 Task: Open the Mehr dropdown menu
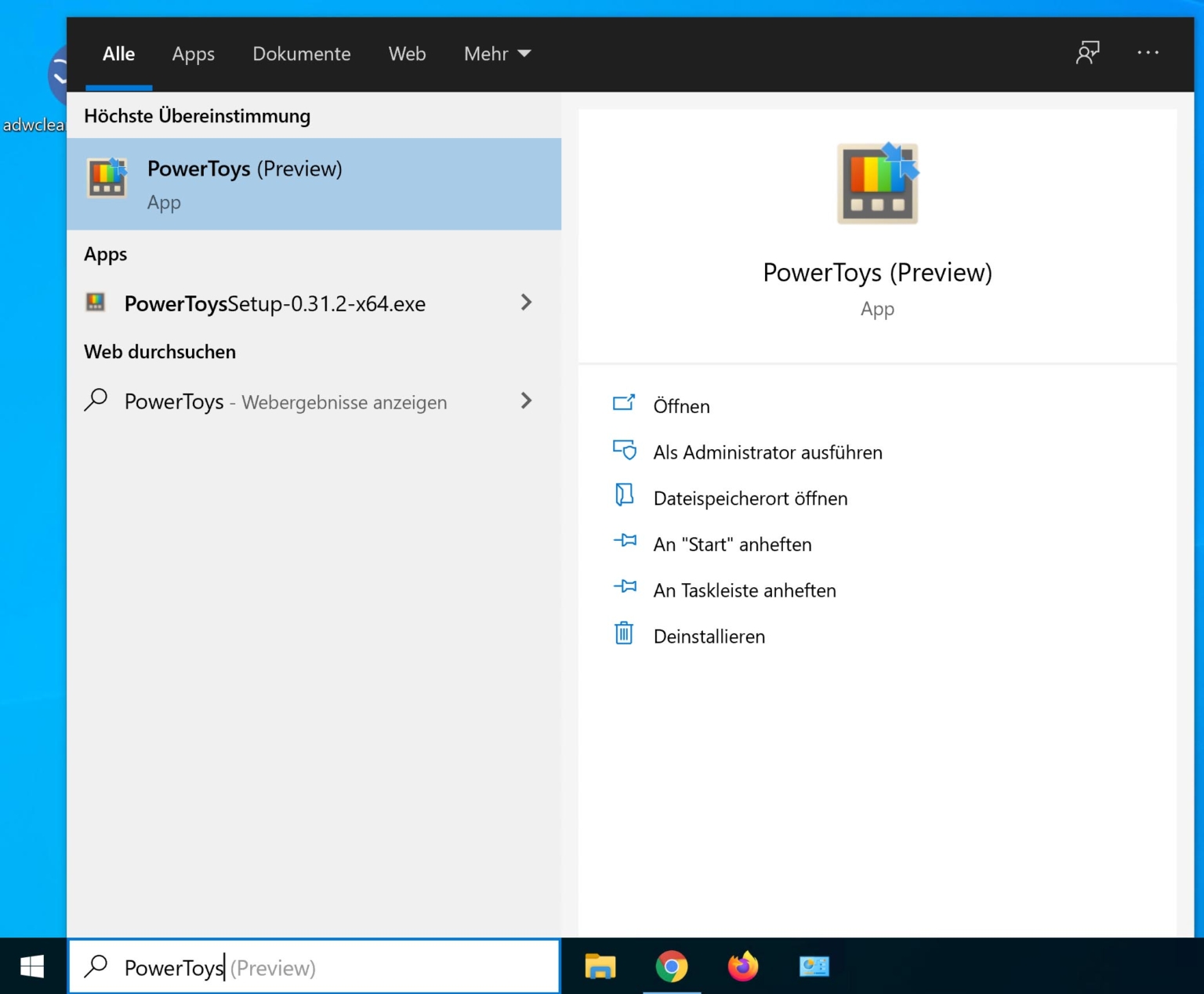tap(497, 53)
